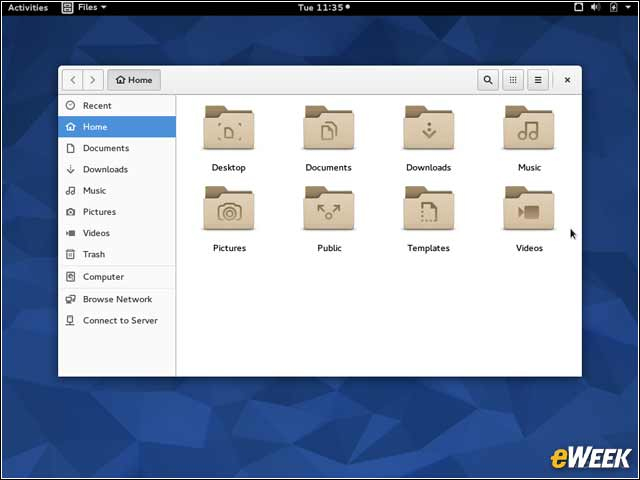This screenshot has height=480, width=640.
Task: Open Trash from the sidebar
Action: [94, 254]
